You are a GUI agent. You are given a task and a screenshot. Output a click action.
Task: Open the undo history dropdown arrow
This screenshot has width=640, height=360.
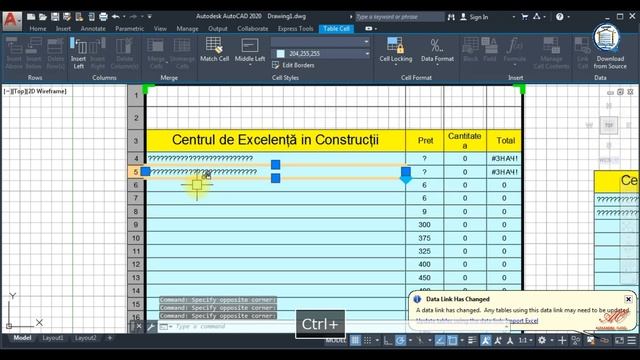[x=124, y=17]
